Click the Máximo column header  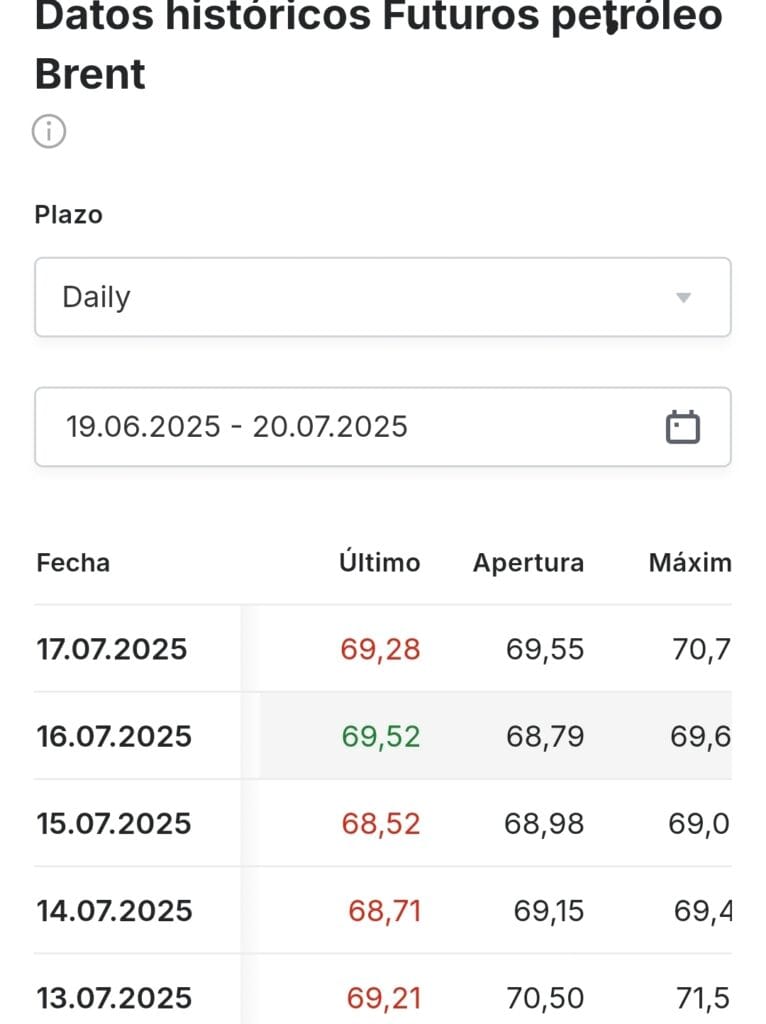pyautogui.click(x=689, y=563)
